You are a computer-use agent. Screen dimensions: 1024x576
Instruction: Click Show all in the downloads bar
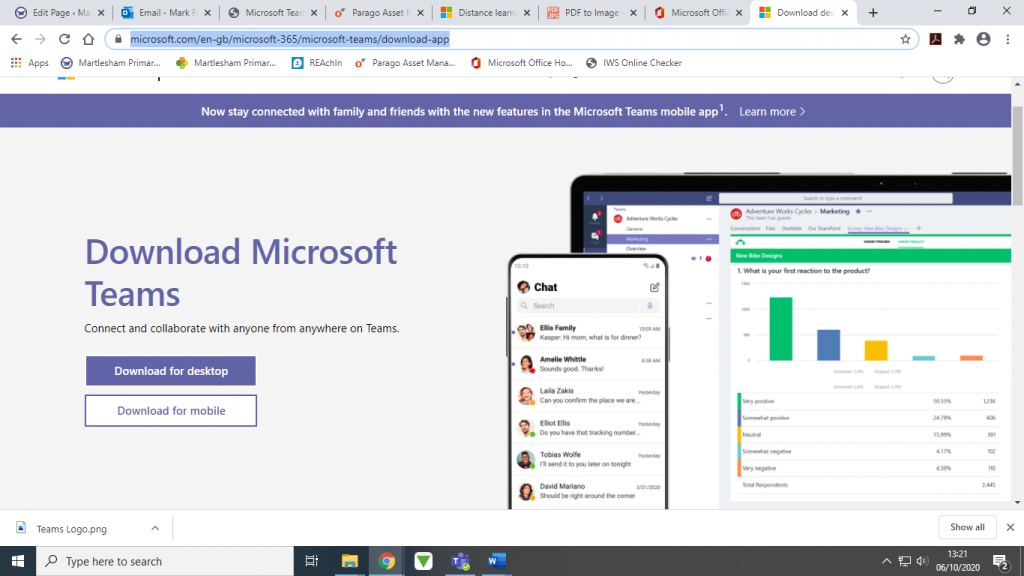[967, 526]
